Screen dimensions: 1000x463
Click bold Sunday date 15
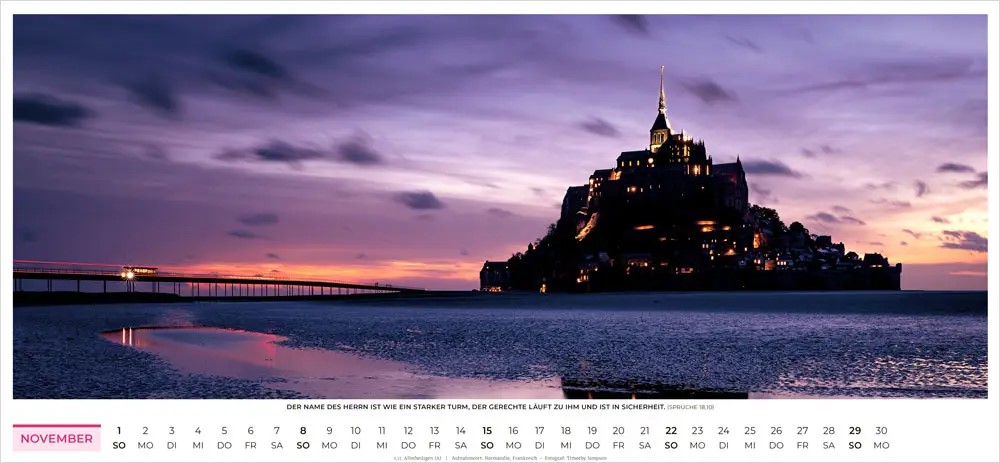(487, 430)
